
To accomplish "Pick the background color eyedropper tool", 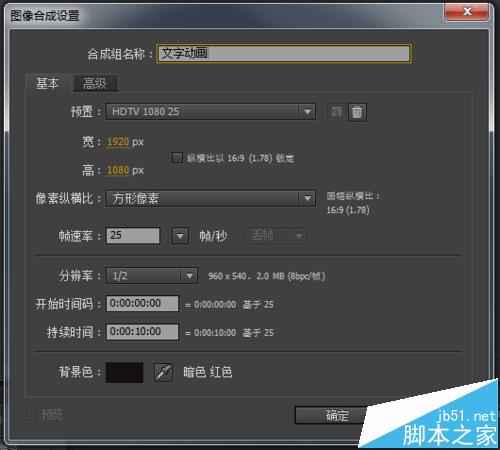I will click(163, 372).
